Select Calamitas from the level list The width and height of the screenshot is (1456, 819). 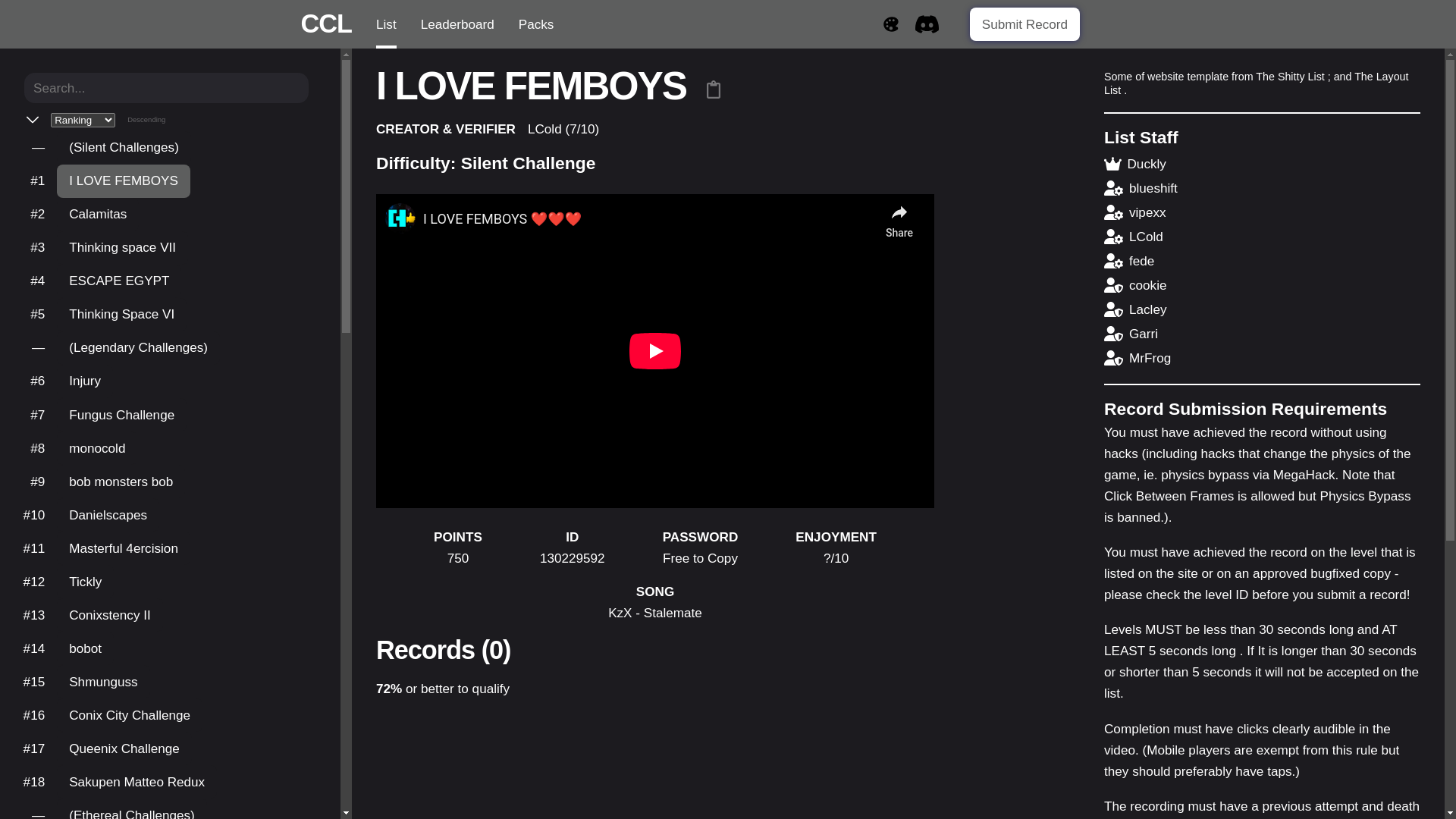pyautogui.click(x=98, y=215)
